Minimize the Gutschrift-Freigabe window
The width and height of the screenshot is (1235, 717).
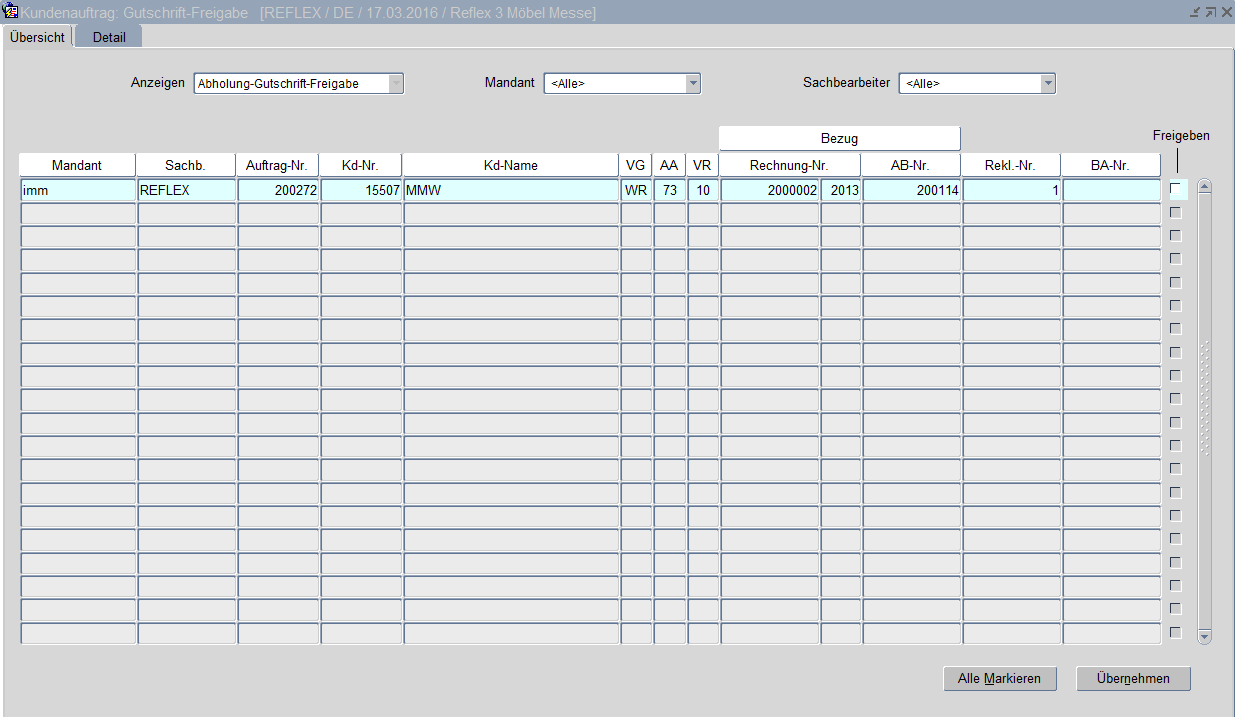click(x=1194, y=12)
